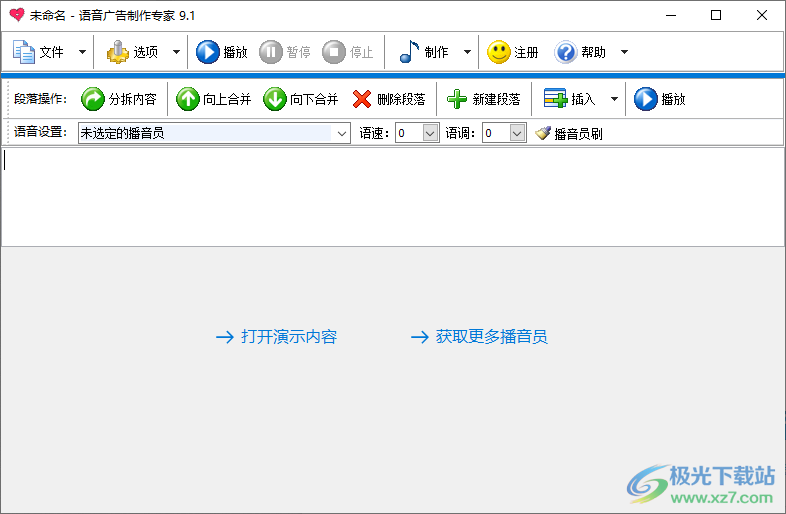Click inside the text editing area
This screenshot has width=786, height=514.
[393, 197]
